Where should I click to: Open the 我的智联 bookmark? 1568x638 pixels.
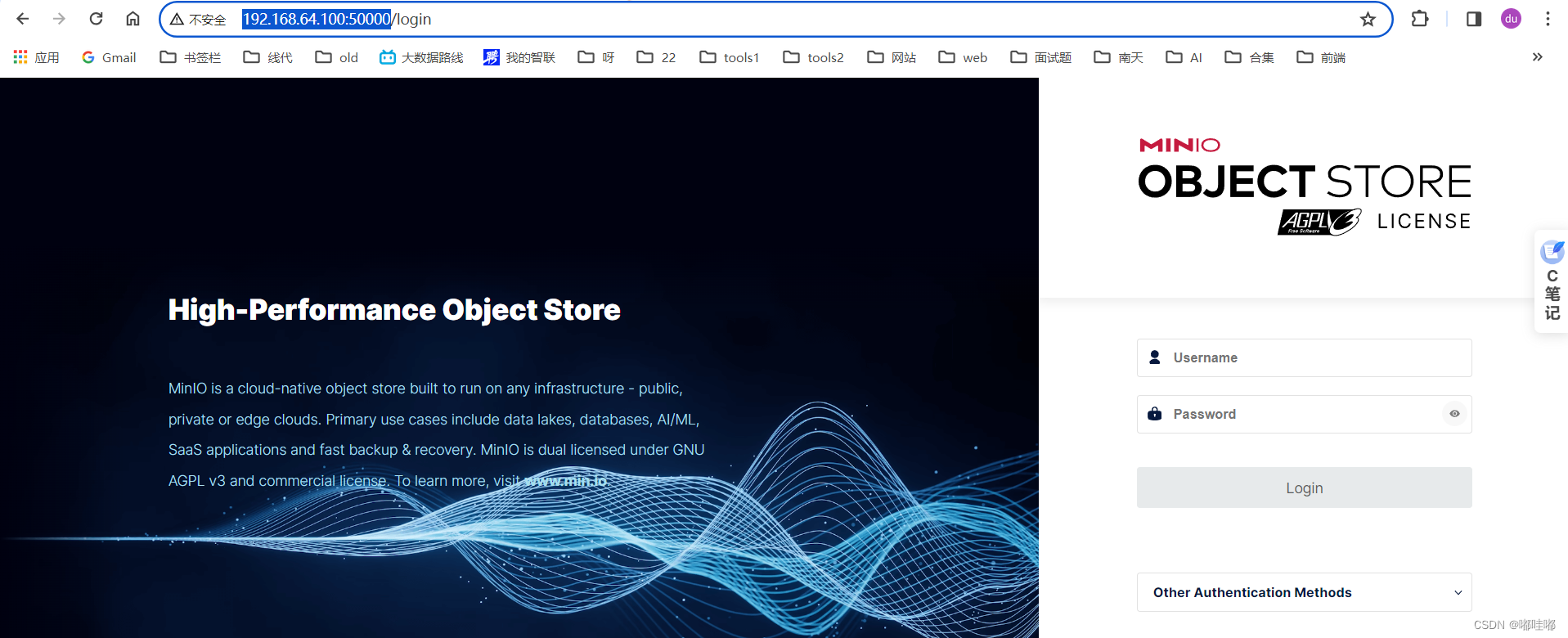[519, 57]
